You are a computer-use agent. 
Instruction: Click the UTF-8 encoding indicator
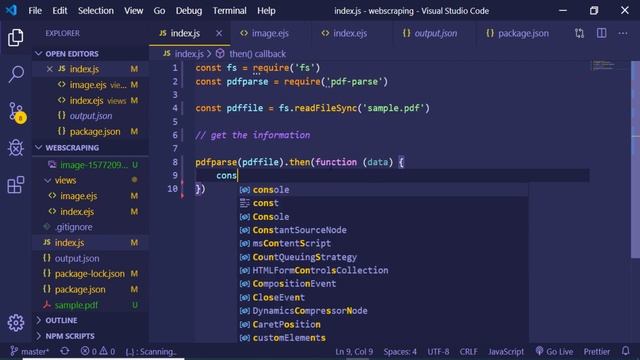pos(438,351)
